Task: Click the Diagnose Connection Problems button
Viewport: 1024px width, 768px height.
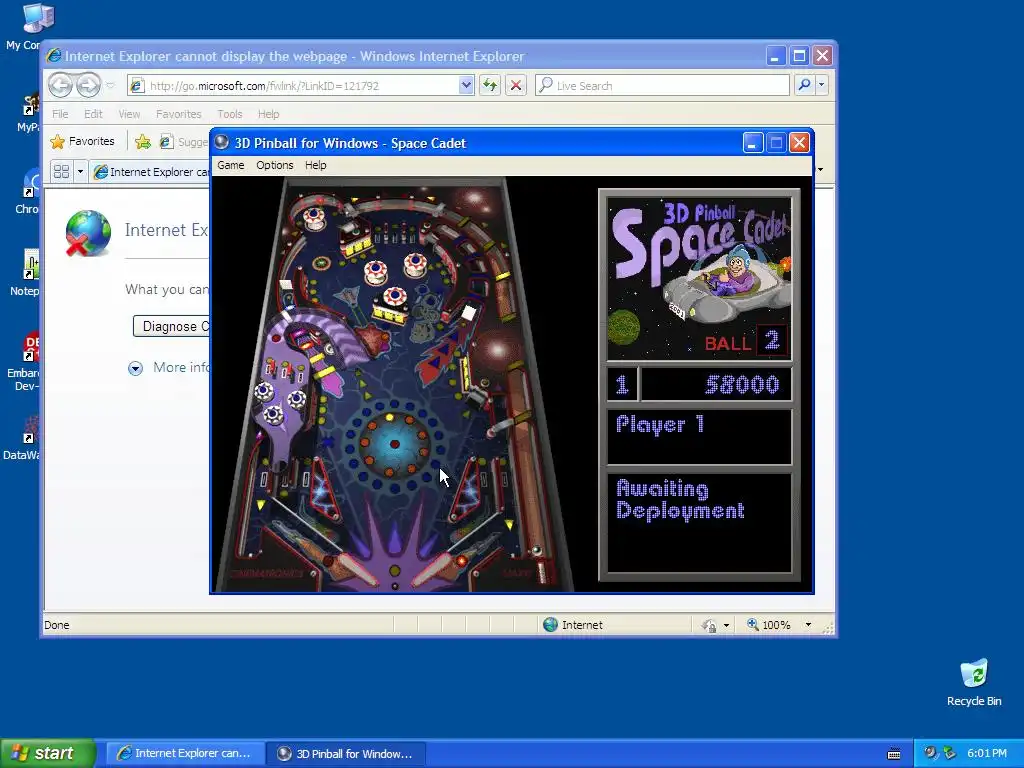Action: coord(171,327)
